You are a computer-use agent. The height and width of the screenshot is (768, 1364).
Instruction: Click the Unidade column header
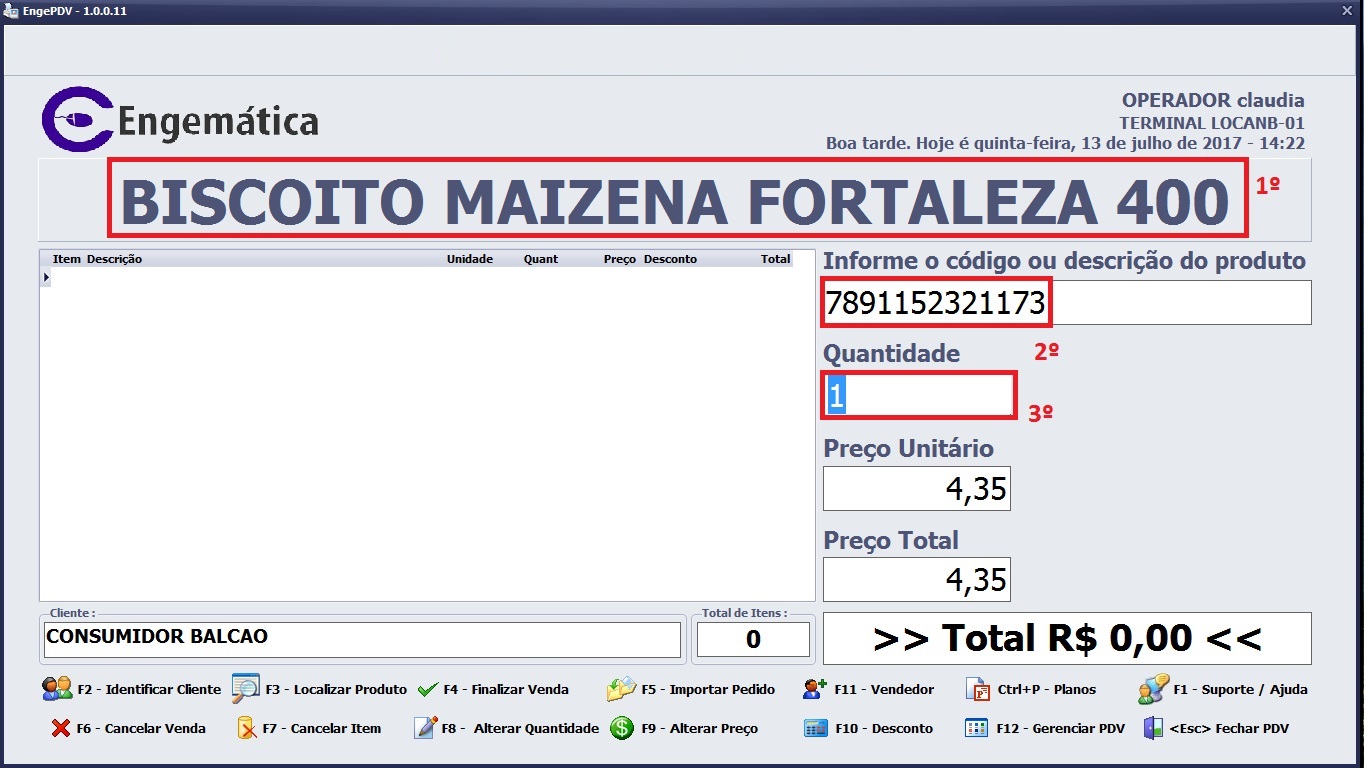(470, 259)
